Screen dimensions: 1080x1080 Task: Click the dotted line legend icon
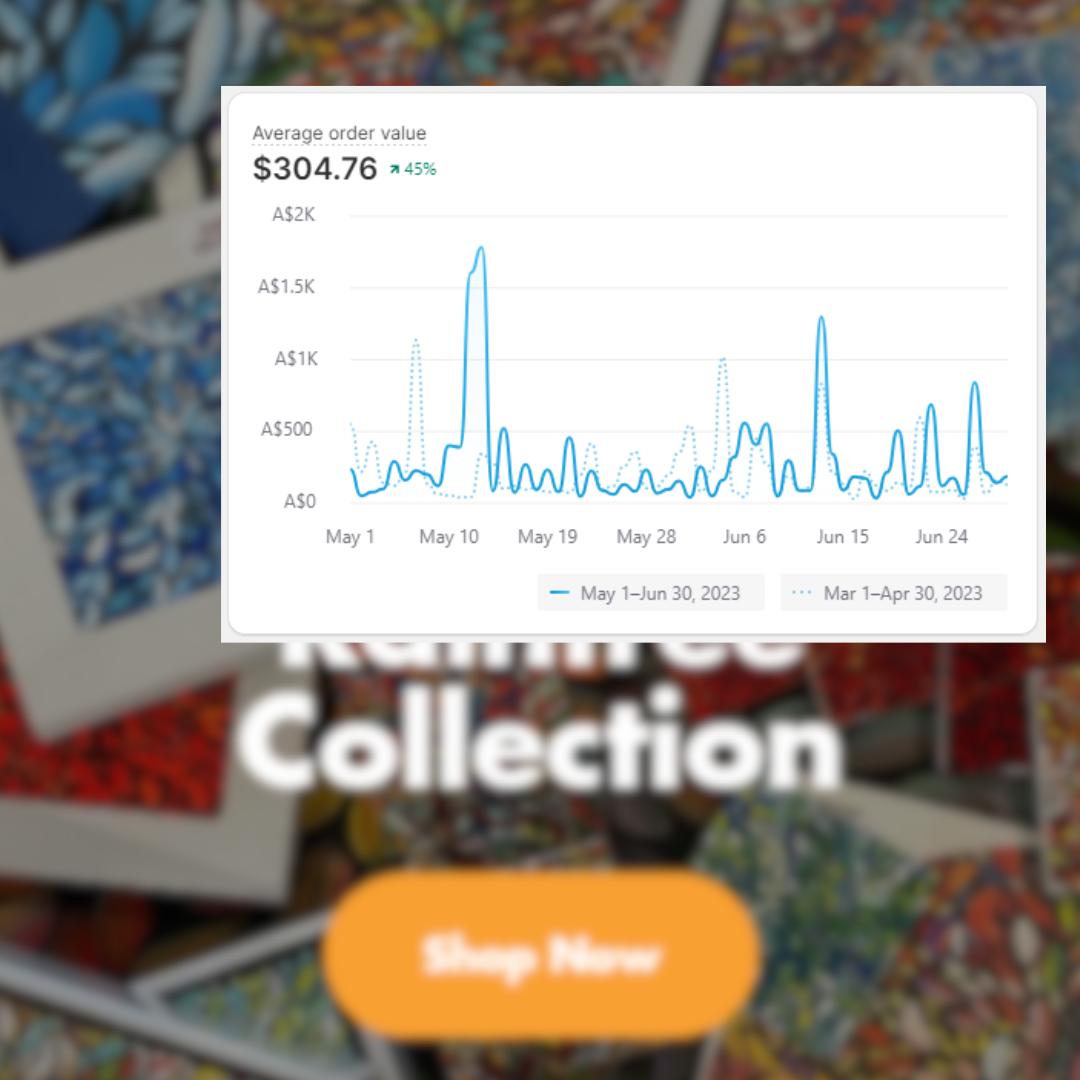[x=802, y=593]
